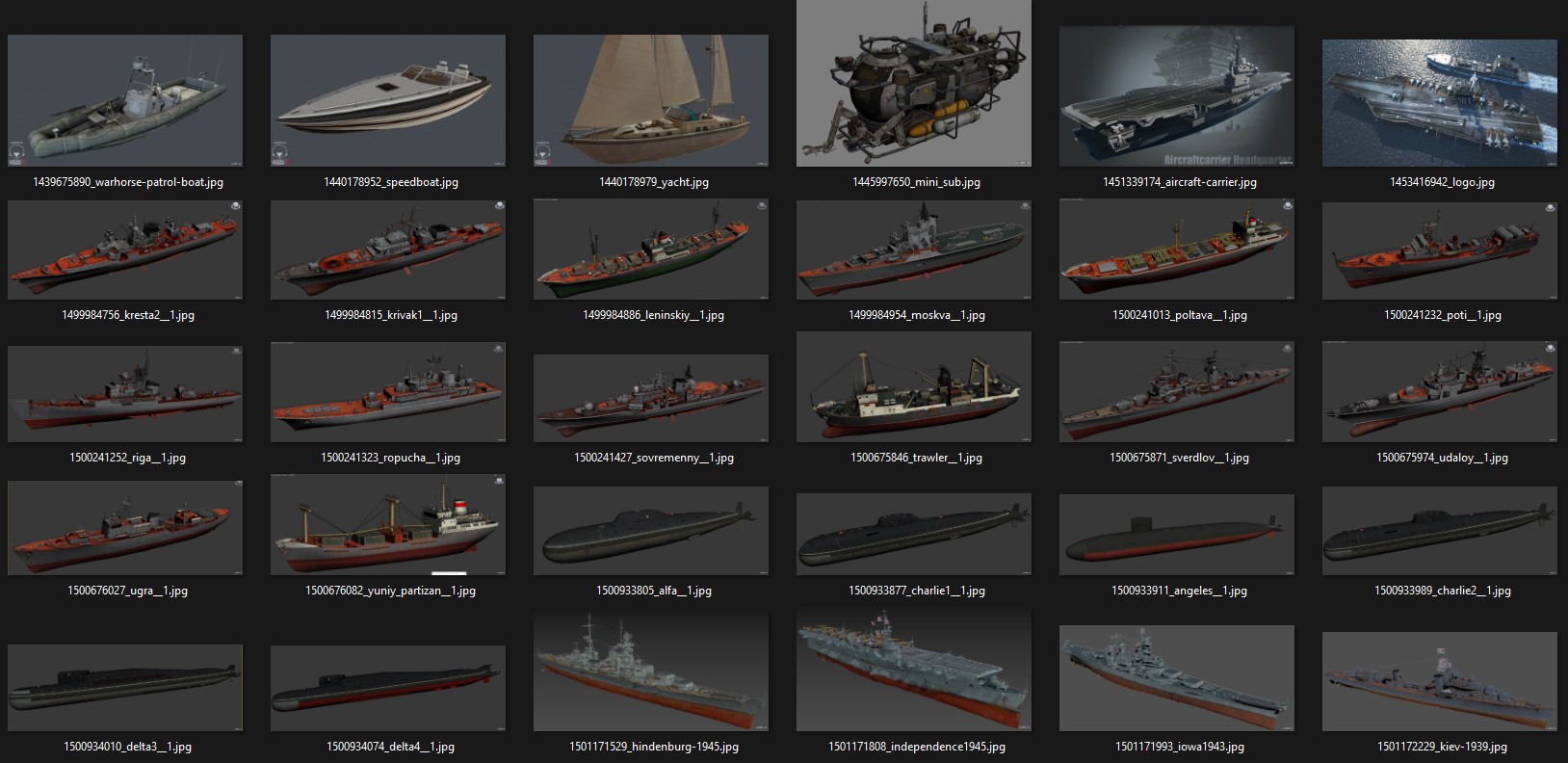The height and width of the screenshot is (763, 1568).
Task: Select the yacht.jpg sailboat thumbnail
Action: click(651, 101)
